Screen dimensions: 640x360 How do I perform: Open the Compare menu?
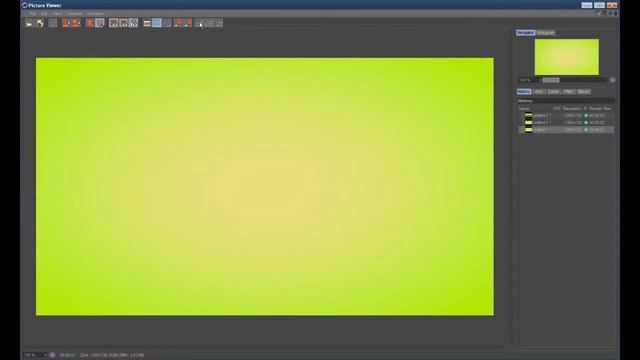[x=74, y=13]
